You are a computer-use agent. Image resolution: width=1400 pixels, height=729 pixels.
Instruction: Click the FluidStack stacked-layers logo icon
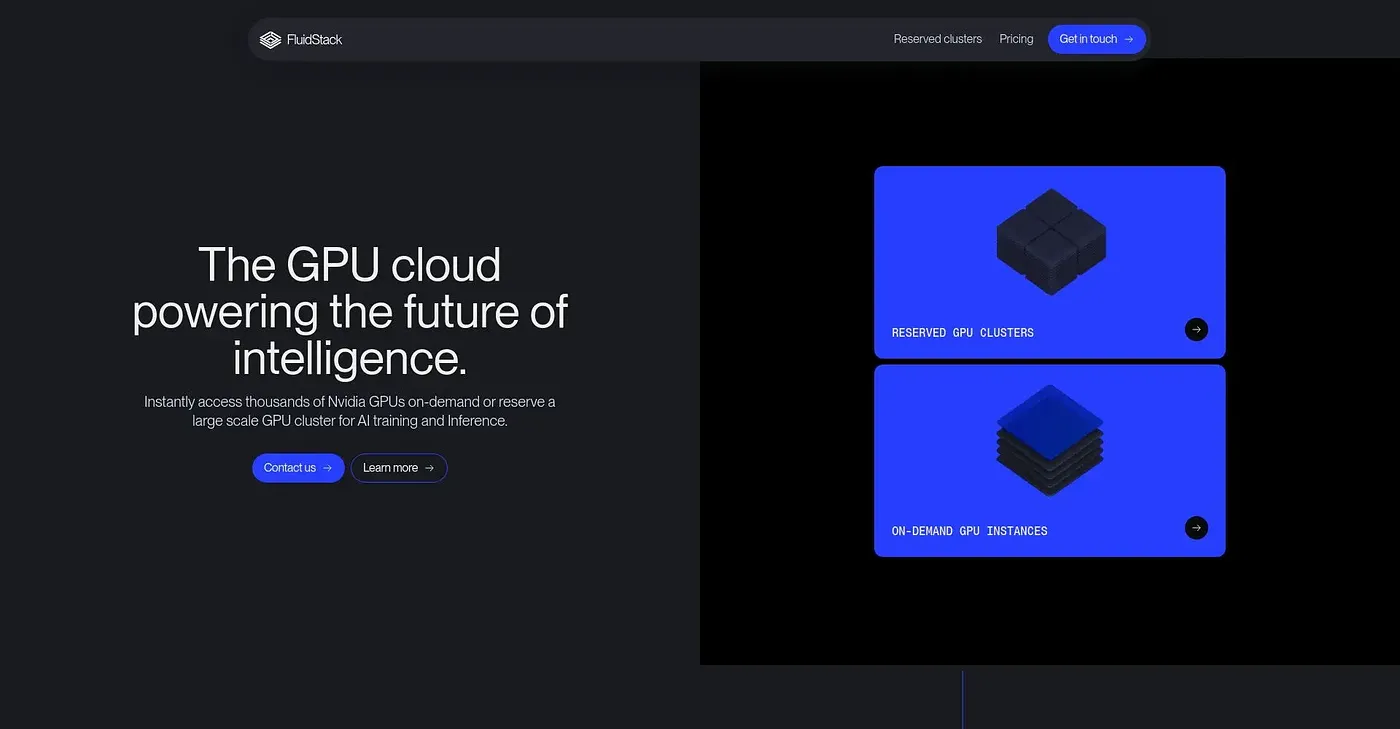pos(270,40)
